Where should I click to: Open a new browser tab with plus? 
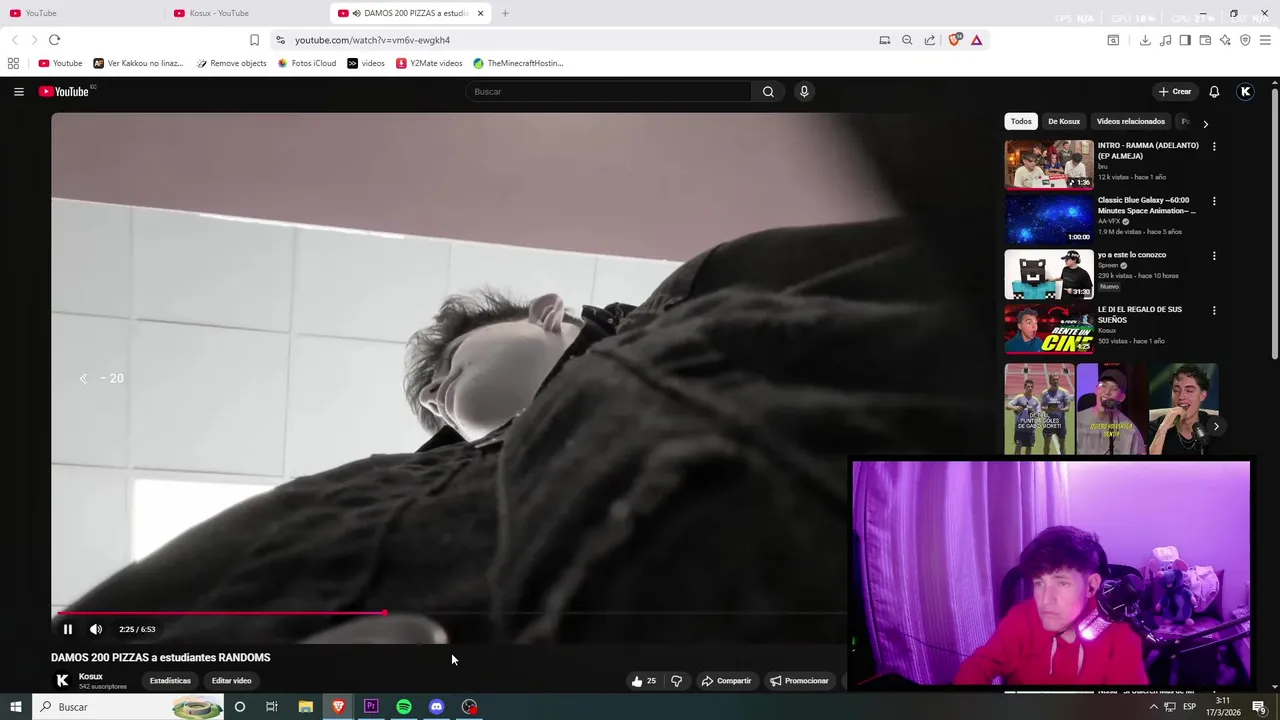tap(505, 13)
